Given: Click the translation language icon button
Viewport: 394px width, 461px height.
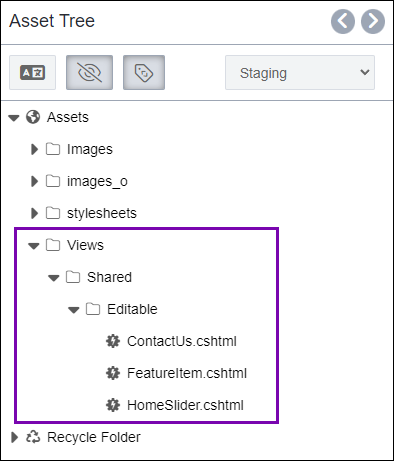Looking at the screenshot, I should point(32,73).
